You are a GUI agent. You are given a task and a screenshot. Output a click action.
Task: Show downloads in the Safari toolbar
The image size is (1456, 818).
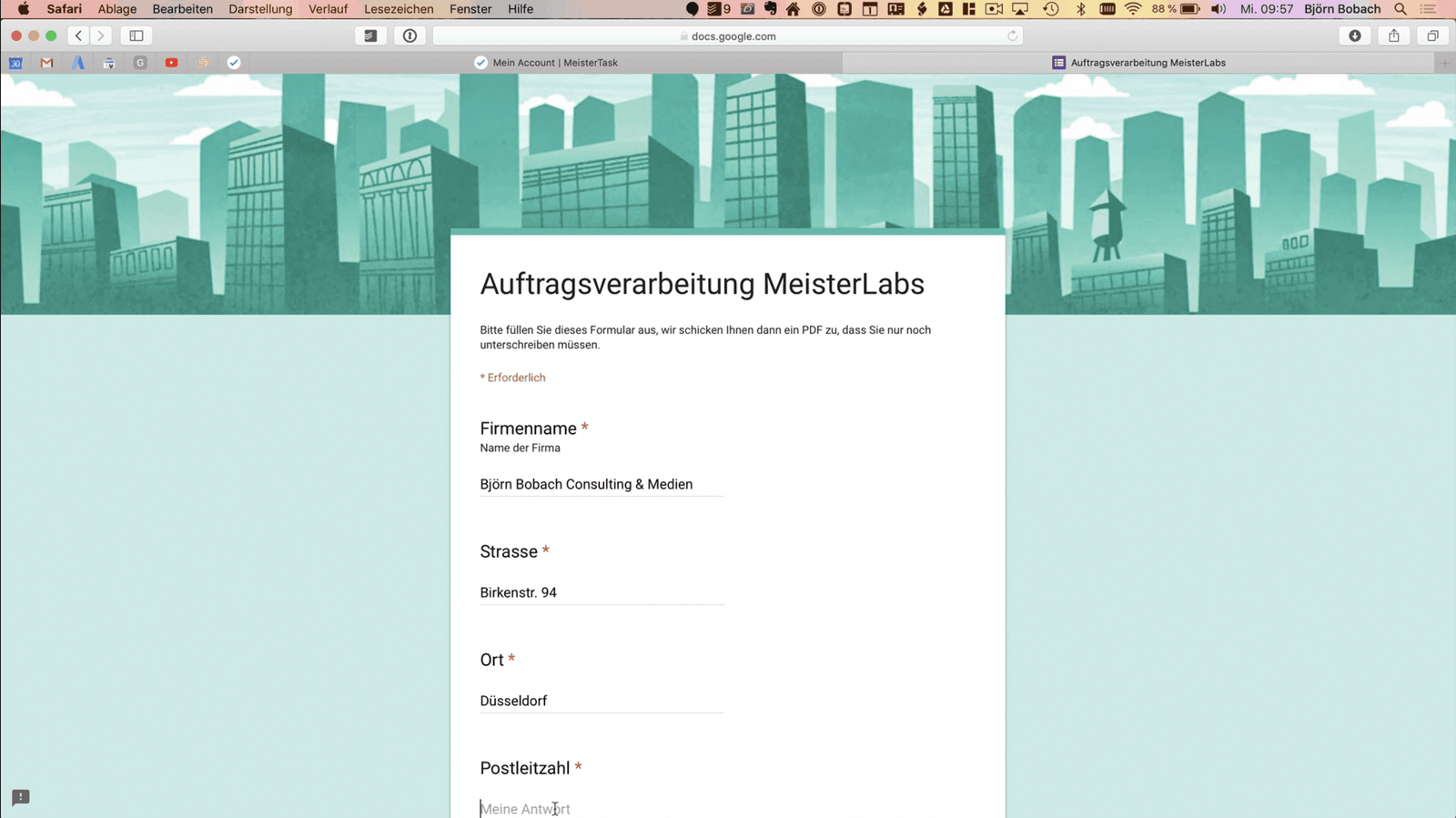coord(1355,35)
